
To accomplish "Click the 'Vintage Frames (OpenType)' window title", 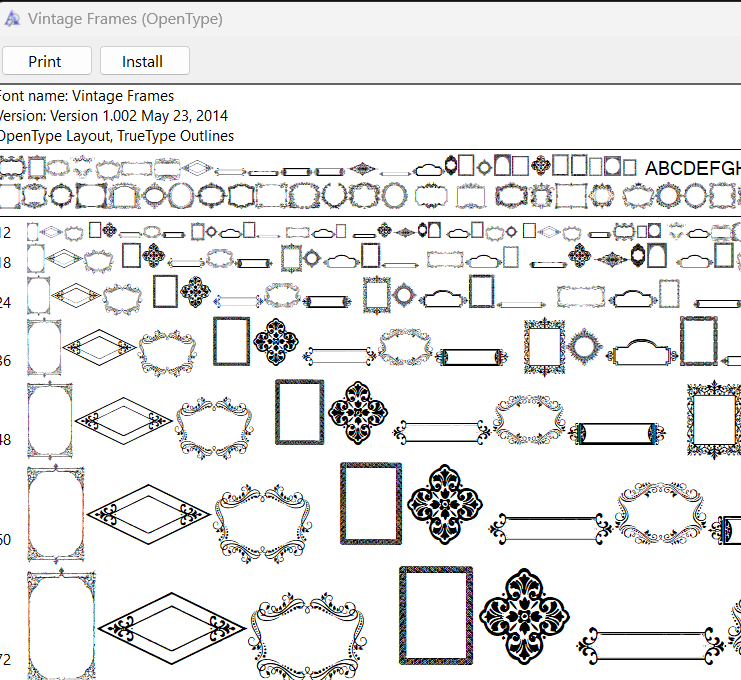I will pyautogui.click(x=125, y=19).
